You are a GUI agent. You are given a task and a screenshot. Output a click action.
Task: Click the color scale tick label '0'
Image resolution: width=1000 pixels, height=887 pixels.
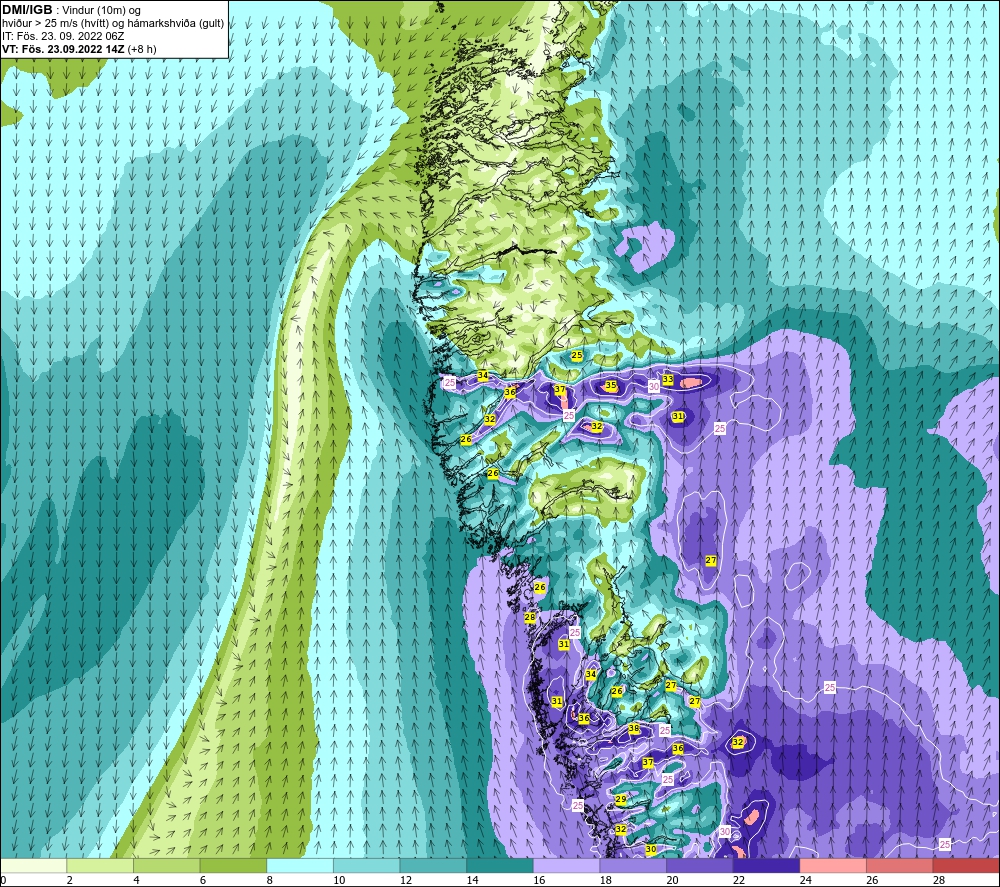tap(3, 880)
